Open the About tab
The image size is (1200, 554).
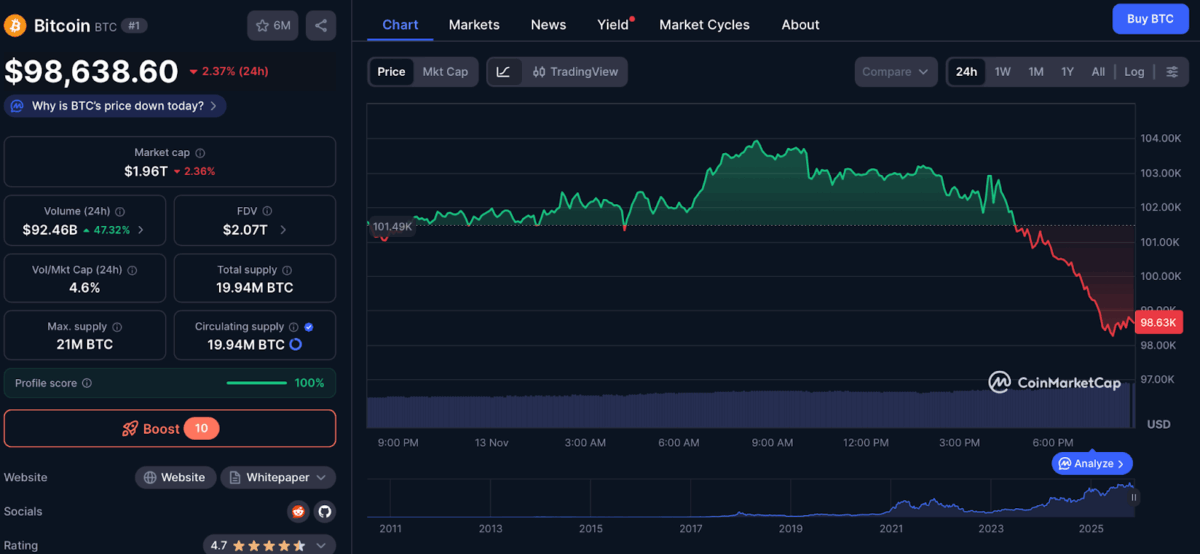tap(800, 25)
